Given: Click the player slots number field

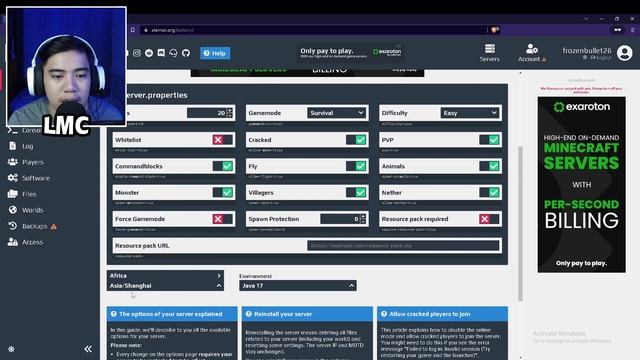Looking at the screenshot, I should pos(207,113).
